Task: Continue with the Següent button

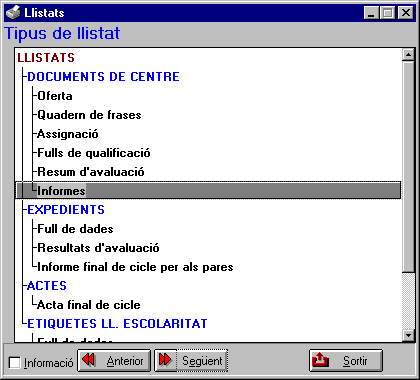Action: click(191, 360)
